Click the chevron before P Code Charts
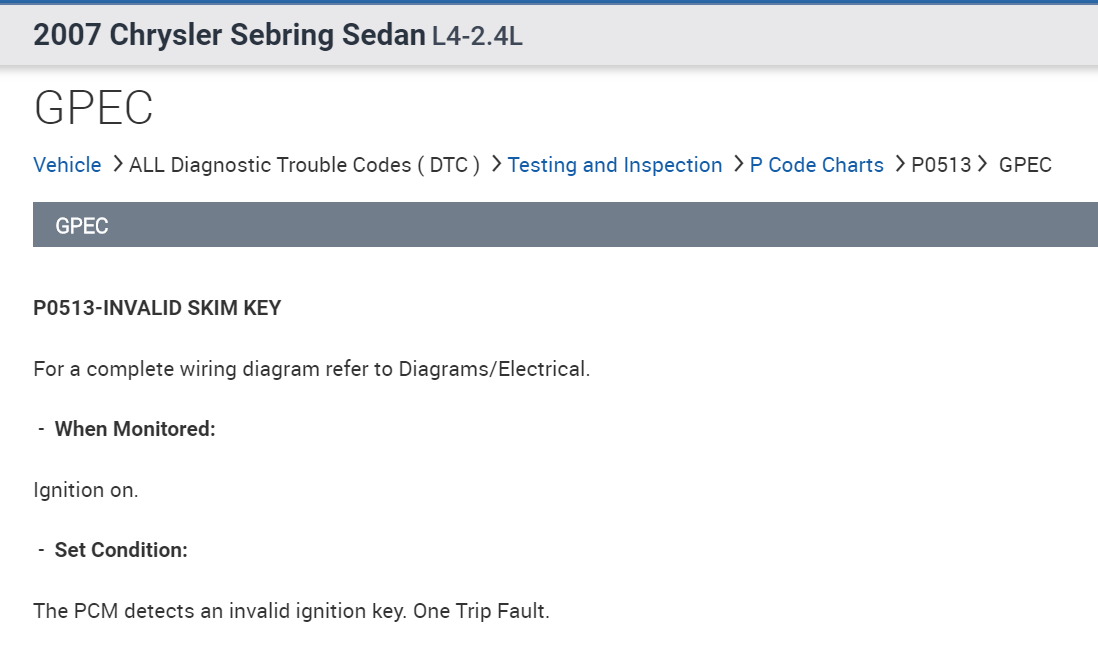Image resolution: width=1098 pixels, height=663 pixels. 739,164
